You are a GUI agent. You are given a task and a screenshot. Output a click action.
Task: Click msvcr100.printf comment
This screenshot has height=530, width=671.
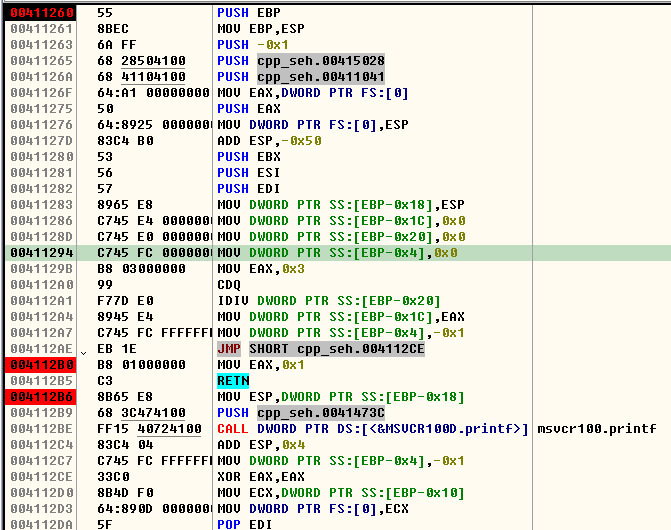click(x=597, y=429)
